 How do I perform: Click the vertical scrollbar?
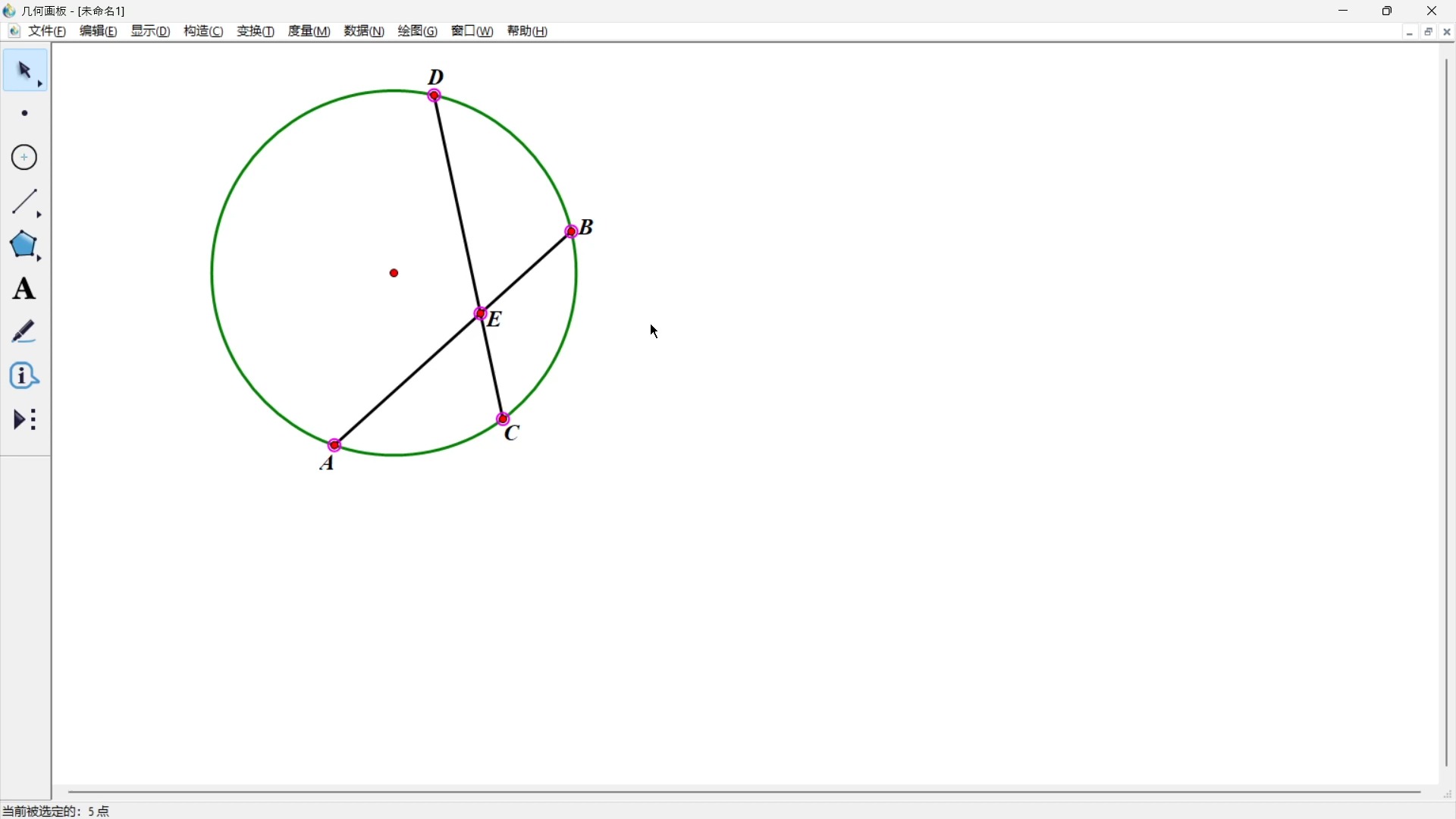coord(1447,413)
